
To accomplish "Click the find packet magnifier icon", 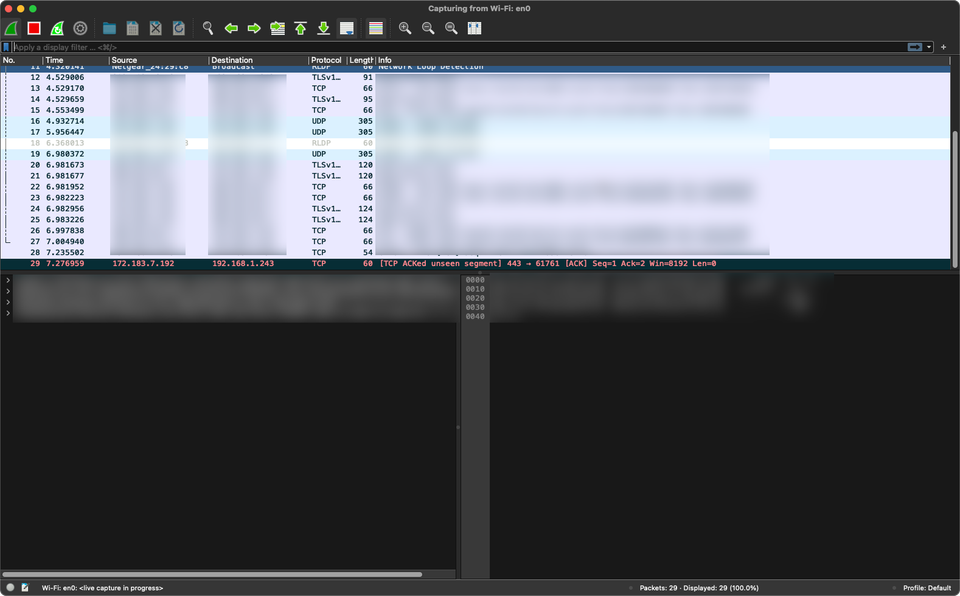I will click(x=208, y=28).
